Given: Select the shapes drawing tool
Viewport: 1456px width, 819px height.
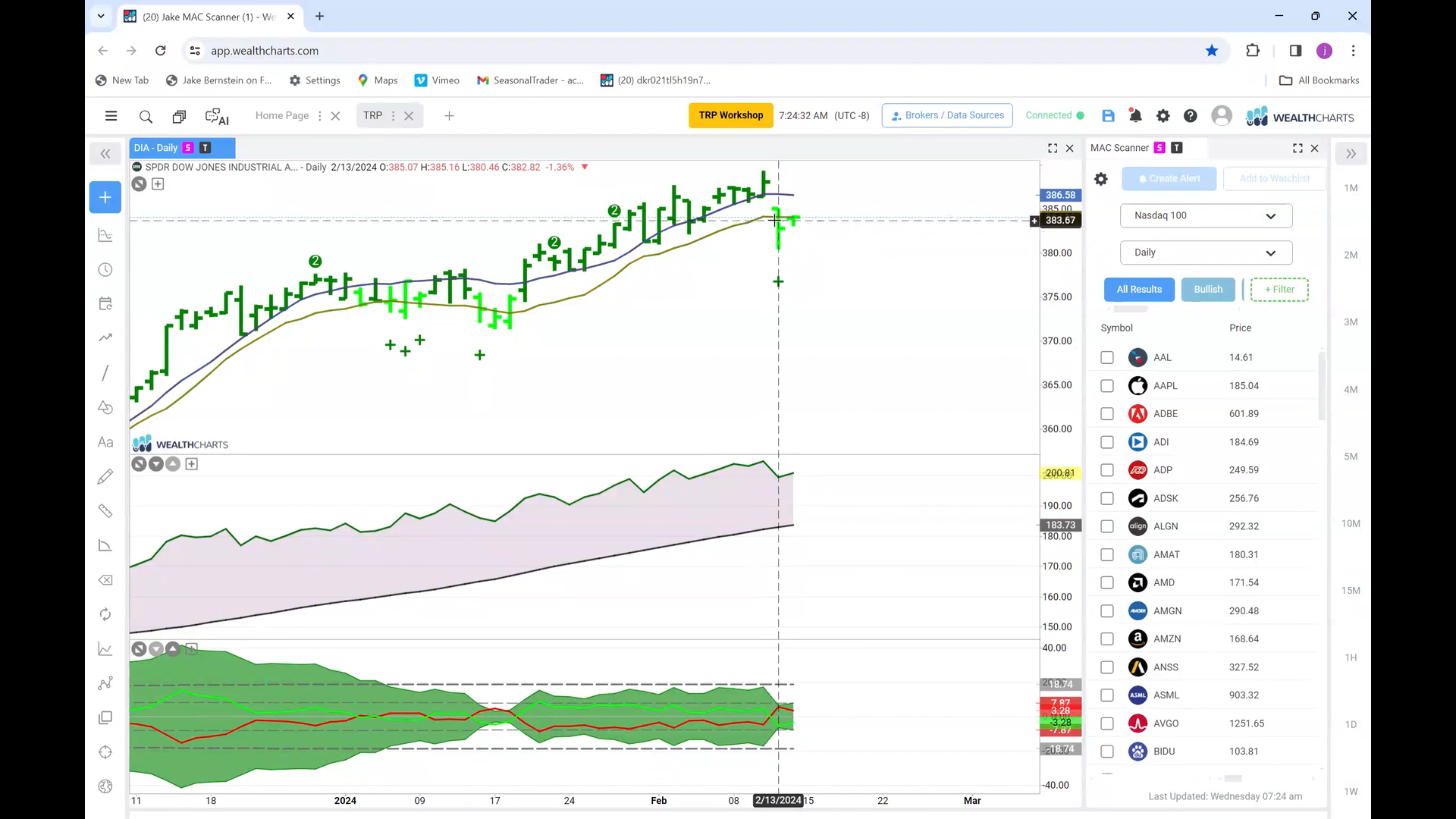Looking at the screenshot, I should pos(105,407).
